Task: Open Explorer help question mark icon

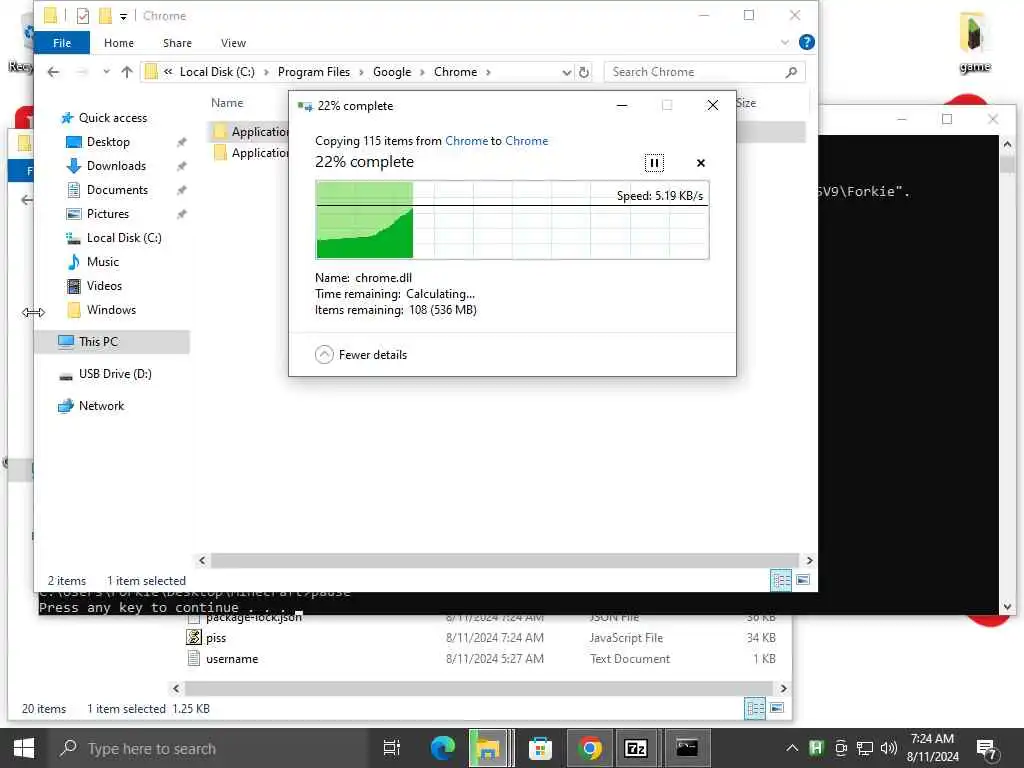Action: pyautogui.click(x=807, y=42)
